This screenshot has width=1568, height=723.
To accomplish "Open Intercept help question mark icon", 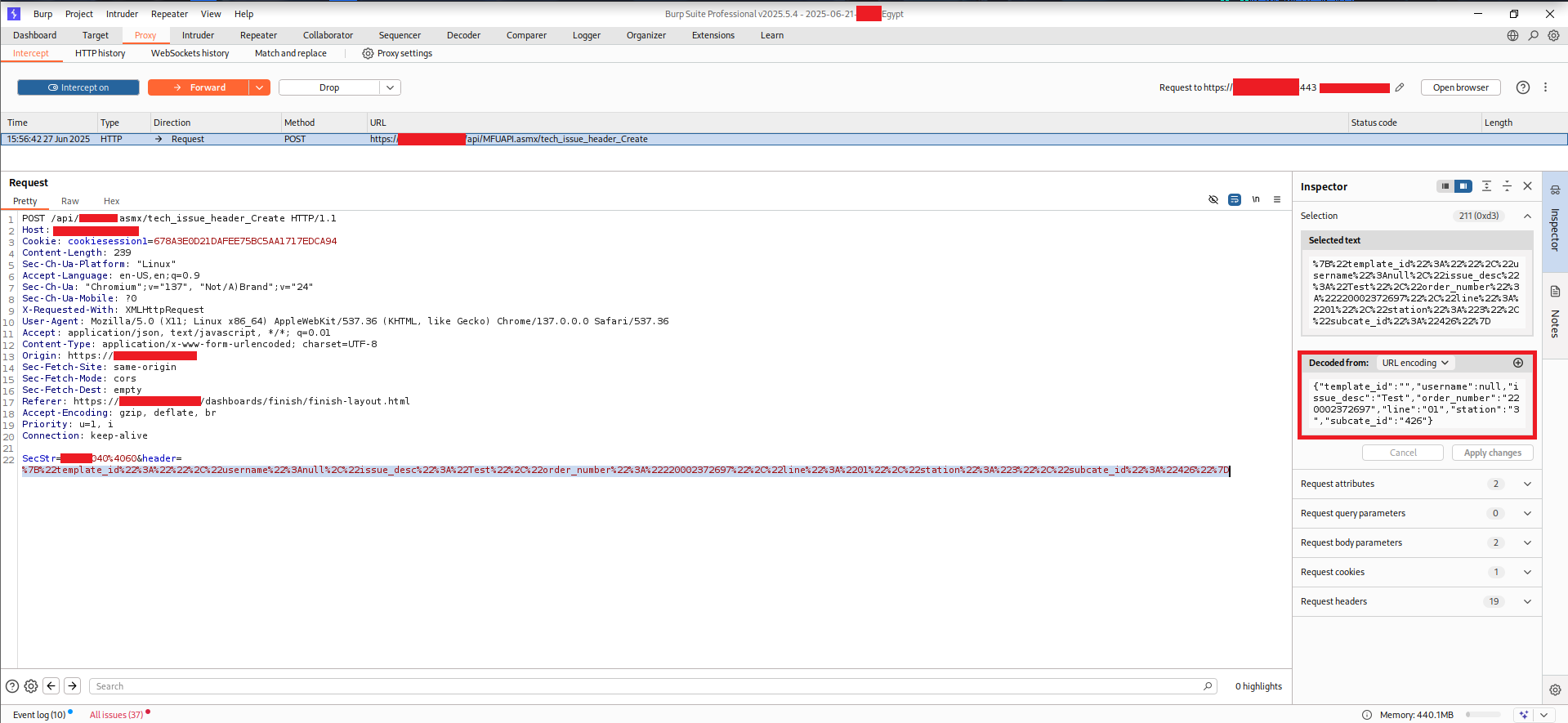I will click(x=1523, y=87).
